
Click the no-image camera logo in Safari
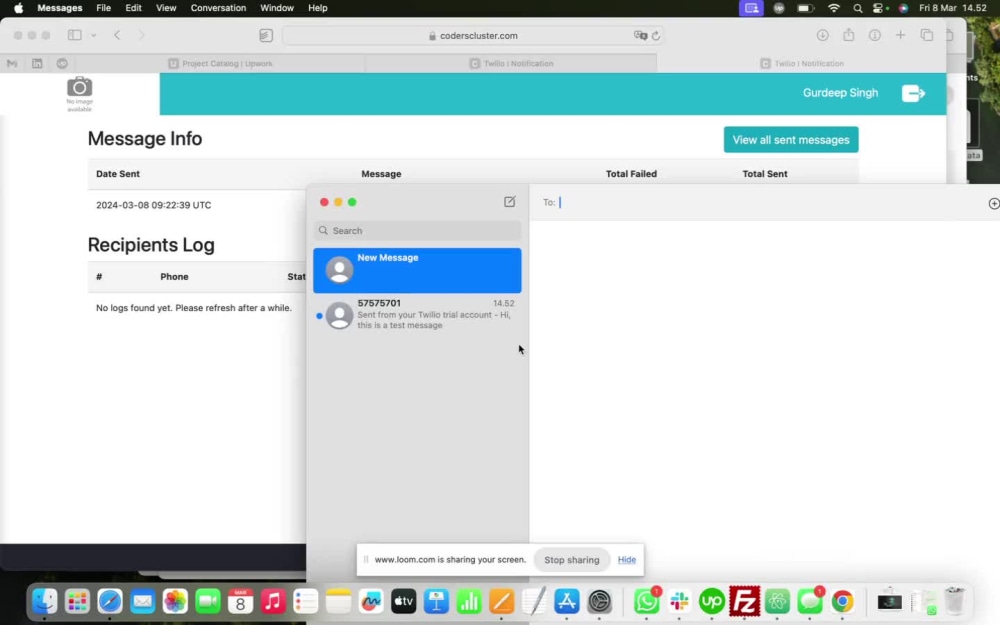point(80,94)
